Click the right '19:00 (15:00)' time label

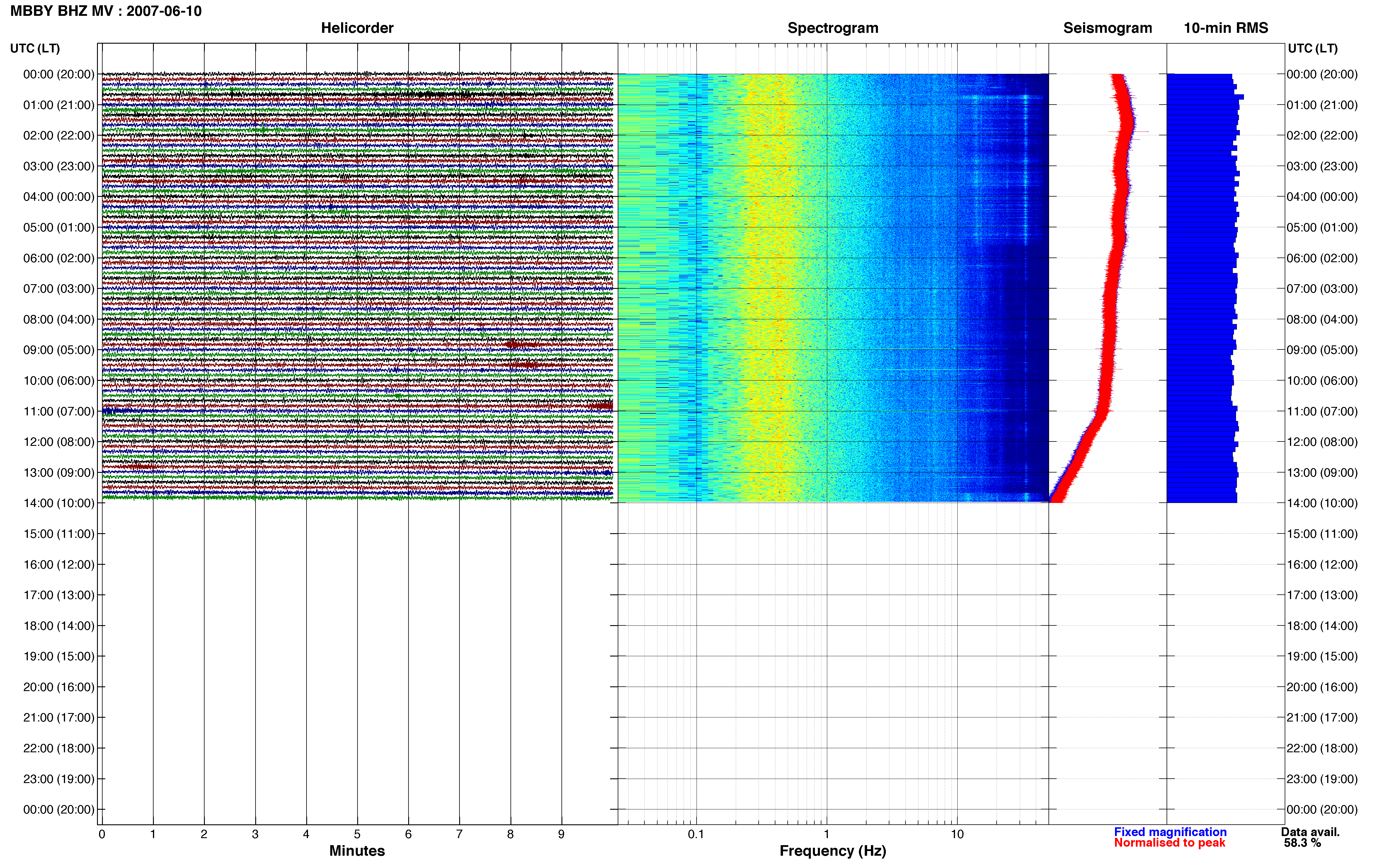pos(1322,656)
